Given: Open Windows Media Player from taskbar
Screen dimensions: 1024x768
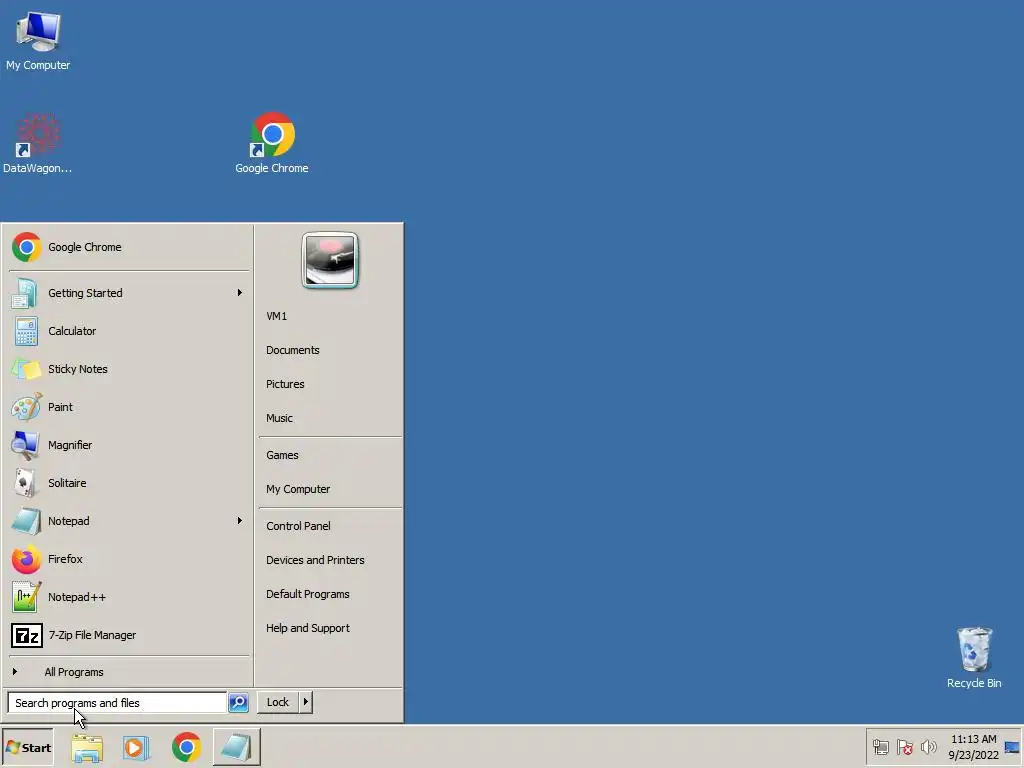Looking at the screenshot, I should coord(136,747).
